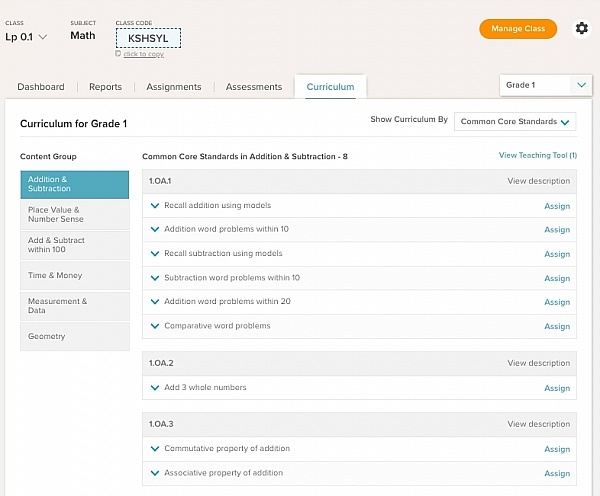Switch to the Dashboard tab
The image size is (600, 496).
click(x=41, y=87)
